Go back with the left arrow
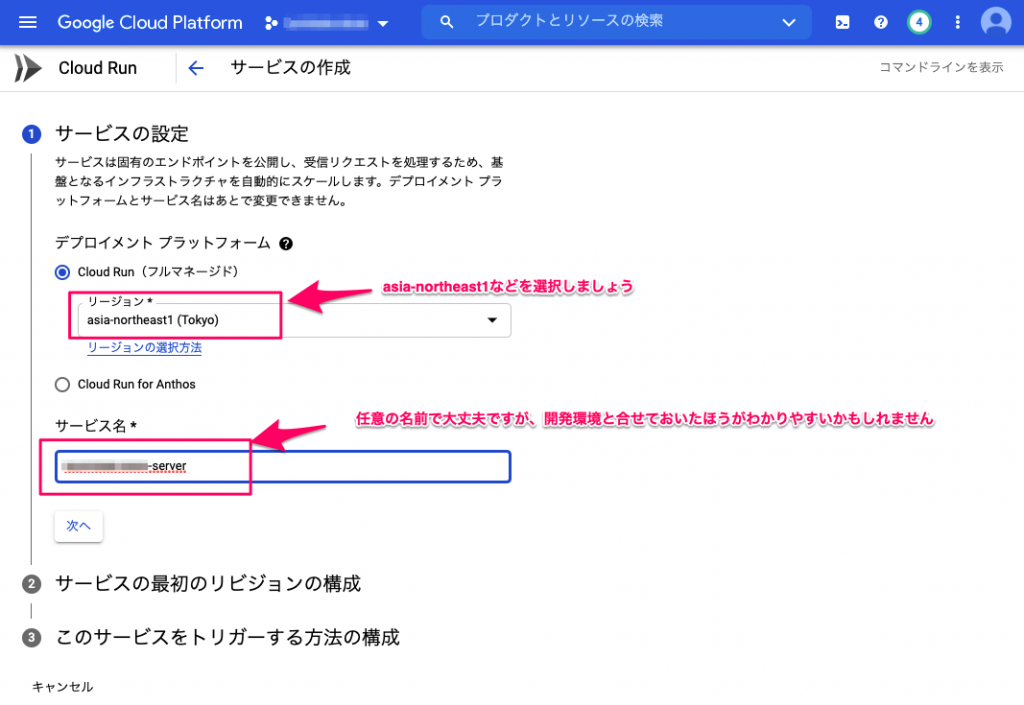Viewport: 1024px width, 705px height. [x=195, y=68]
